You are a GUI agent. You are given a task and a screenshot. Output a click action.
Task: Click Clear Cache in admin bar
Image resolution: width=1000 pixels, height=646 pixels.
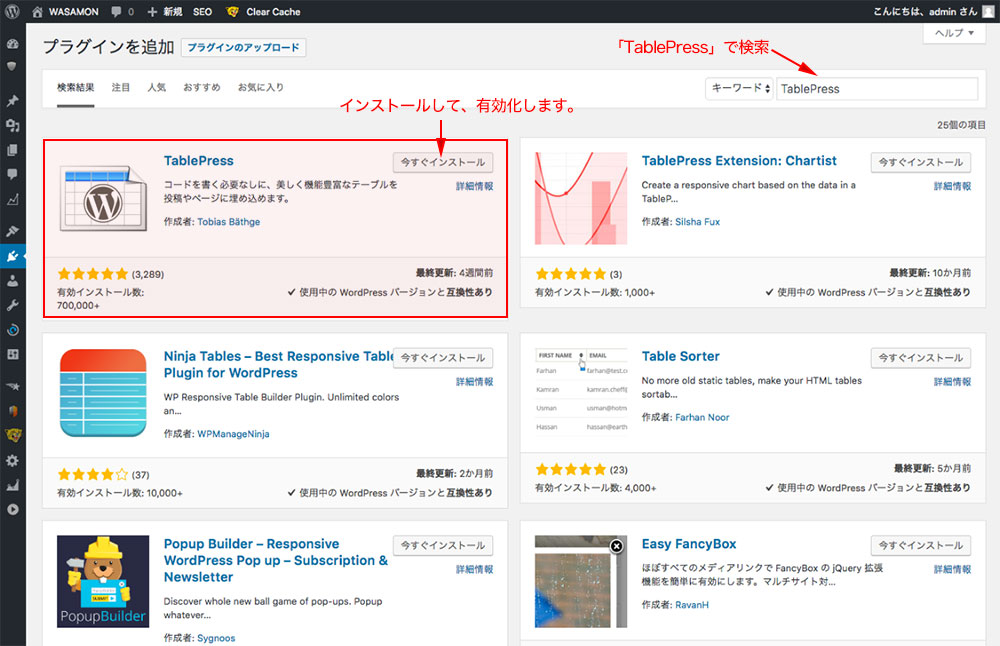point(273,11)
